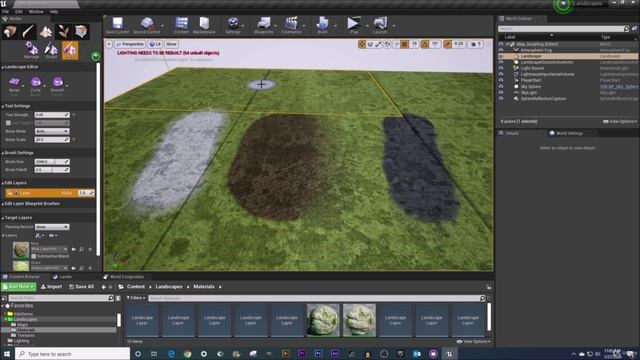Open the Help menu
Image resolution: width=640 pixels, height=360 pixels.
click(x=54, y=12)
